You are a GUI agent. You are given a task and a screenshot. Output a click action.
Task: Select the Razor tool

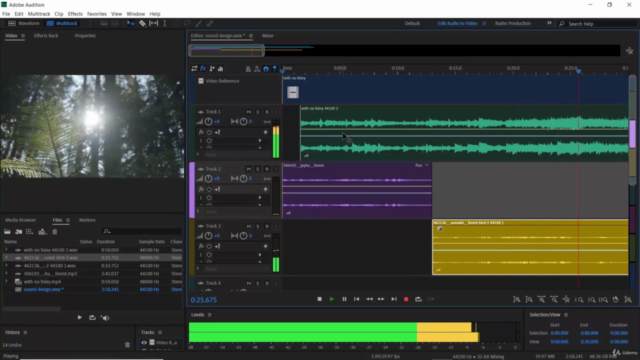click(x=142, y=24)
